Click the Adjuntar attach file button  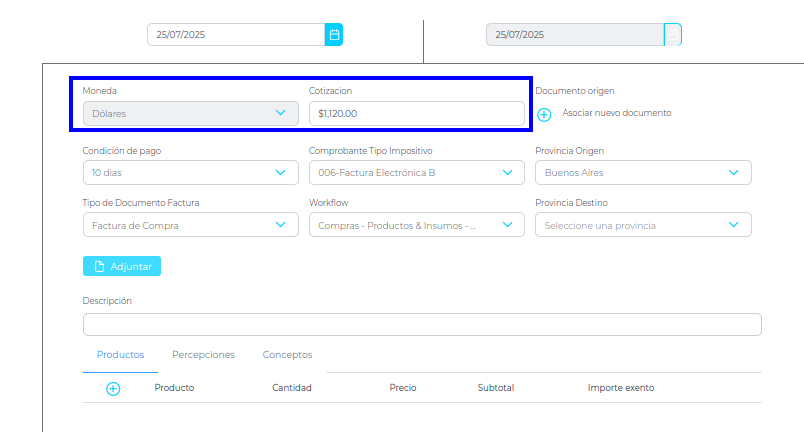pyautogui.click(x=122, y=266)
